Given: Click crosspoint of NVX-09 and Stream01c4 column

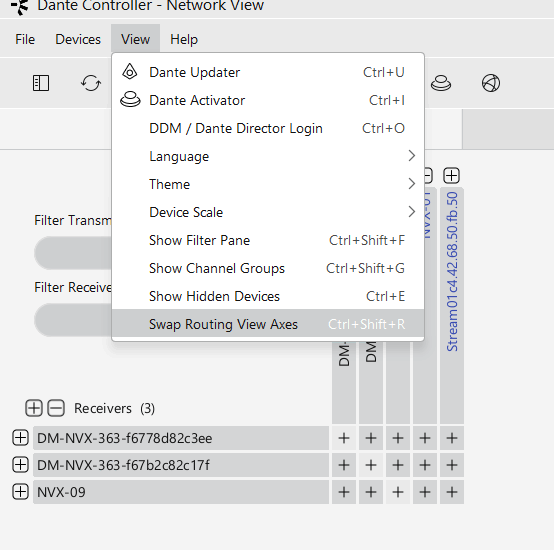Looking at the screenshot, I should 452,492.
